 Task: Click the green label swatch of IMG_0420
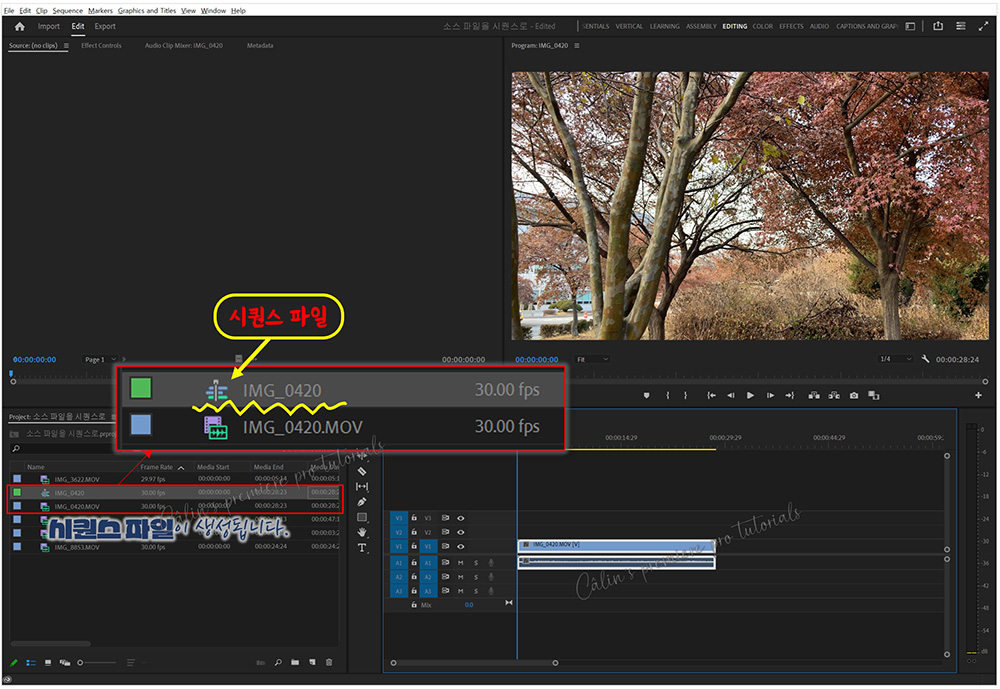17,493
